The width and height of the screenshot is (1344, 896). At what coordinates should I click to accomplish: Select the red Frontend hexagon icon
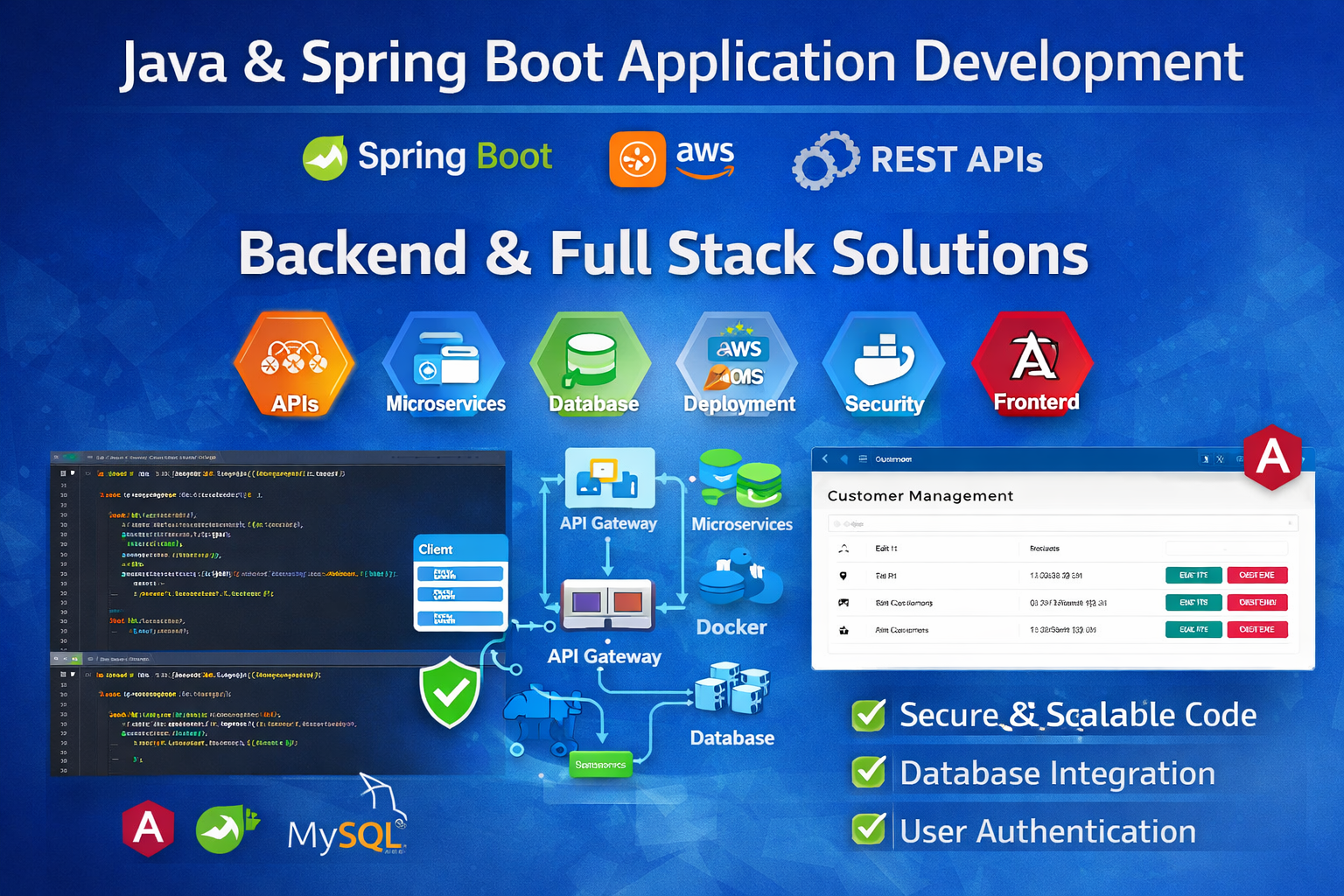click(x=1033, y=364)
